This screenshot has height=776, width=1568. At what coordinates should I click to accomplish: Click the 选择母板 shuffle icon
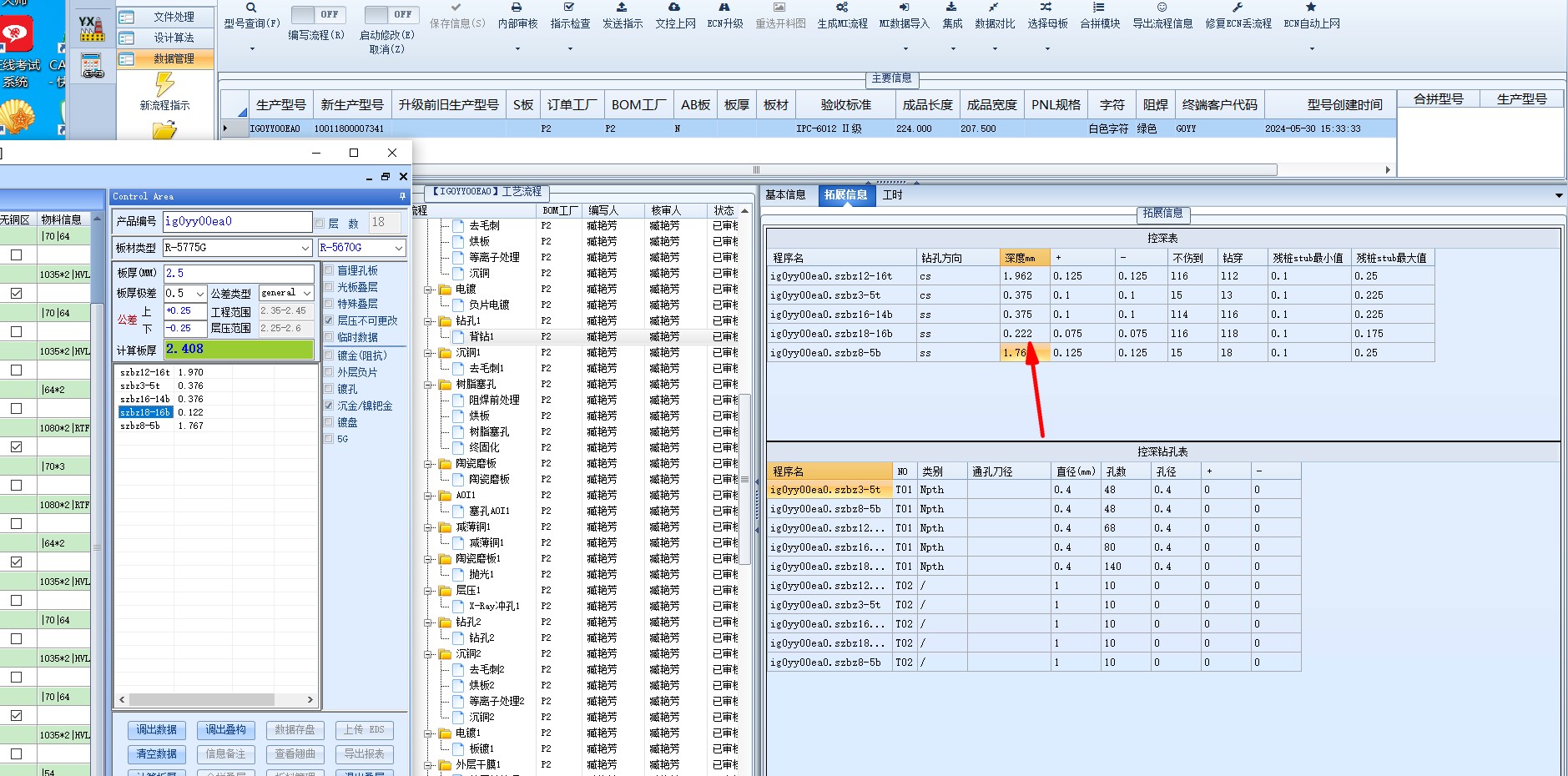pyautogui.click(x=1046, y=8)
